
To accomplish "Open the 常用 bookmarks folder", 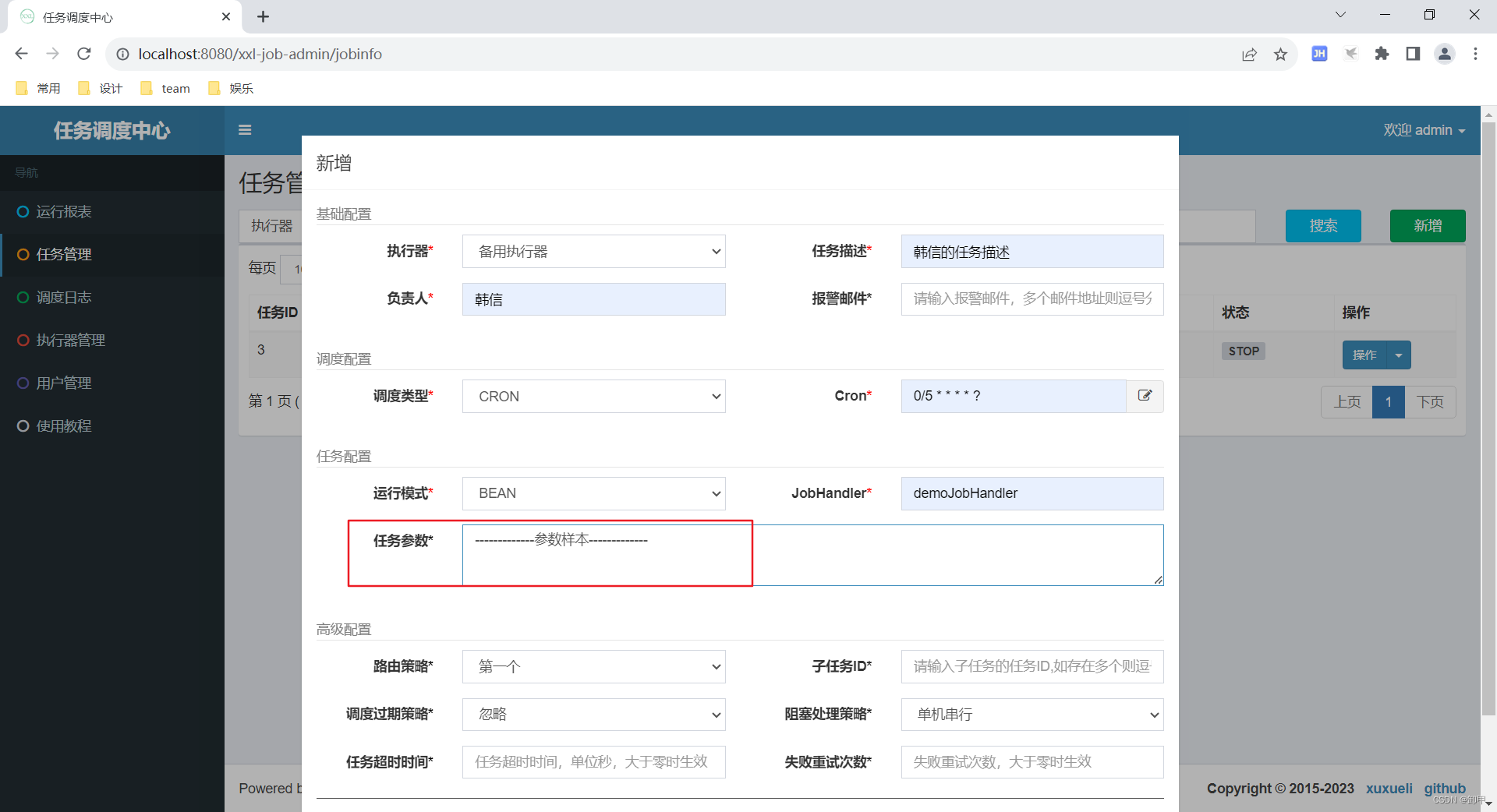I will pyautogui.click(x=38, y=88).
